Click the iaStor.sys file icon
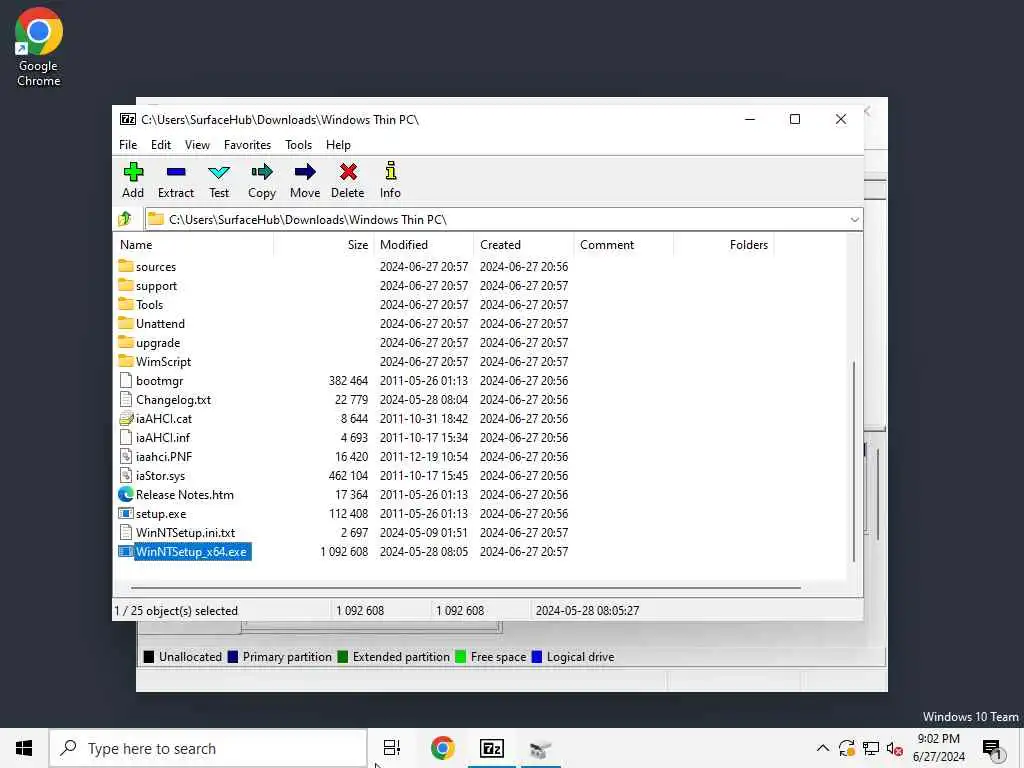The image size is (1024, 768). [x=126, y=475]
